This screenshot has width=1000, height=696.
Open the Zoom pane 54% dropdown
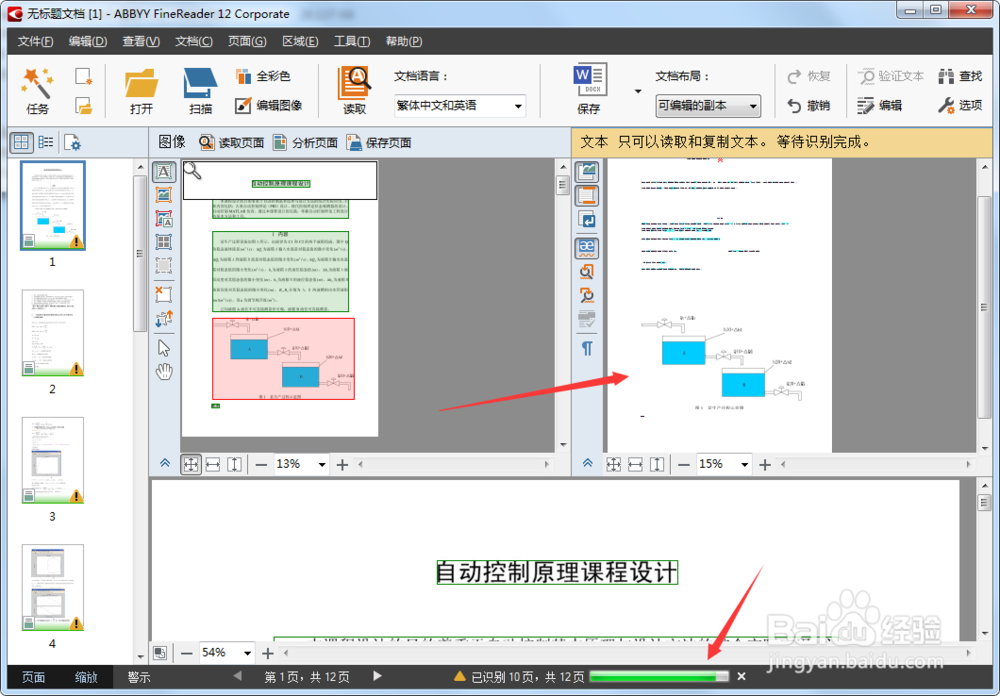pos(247,653)
